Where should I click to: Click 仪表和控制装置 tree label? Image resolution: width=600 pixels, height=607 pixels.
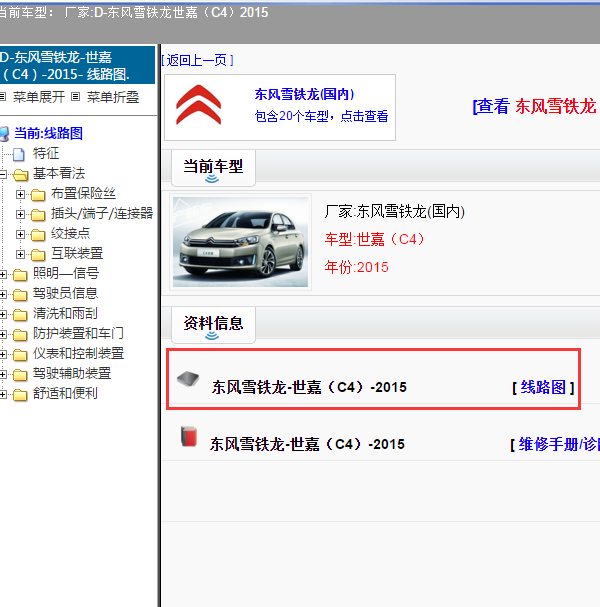click(x=78, y=353)
